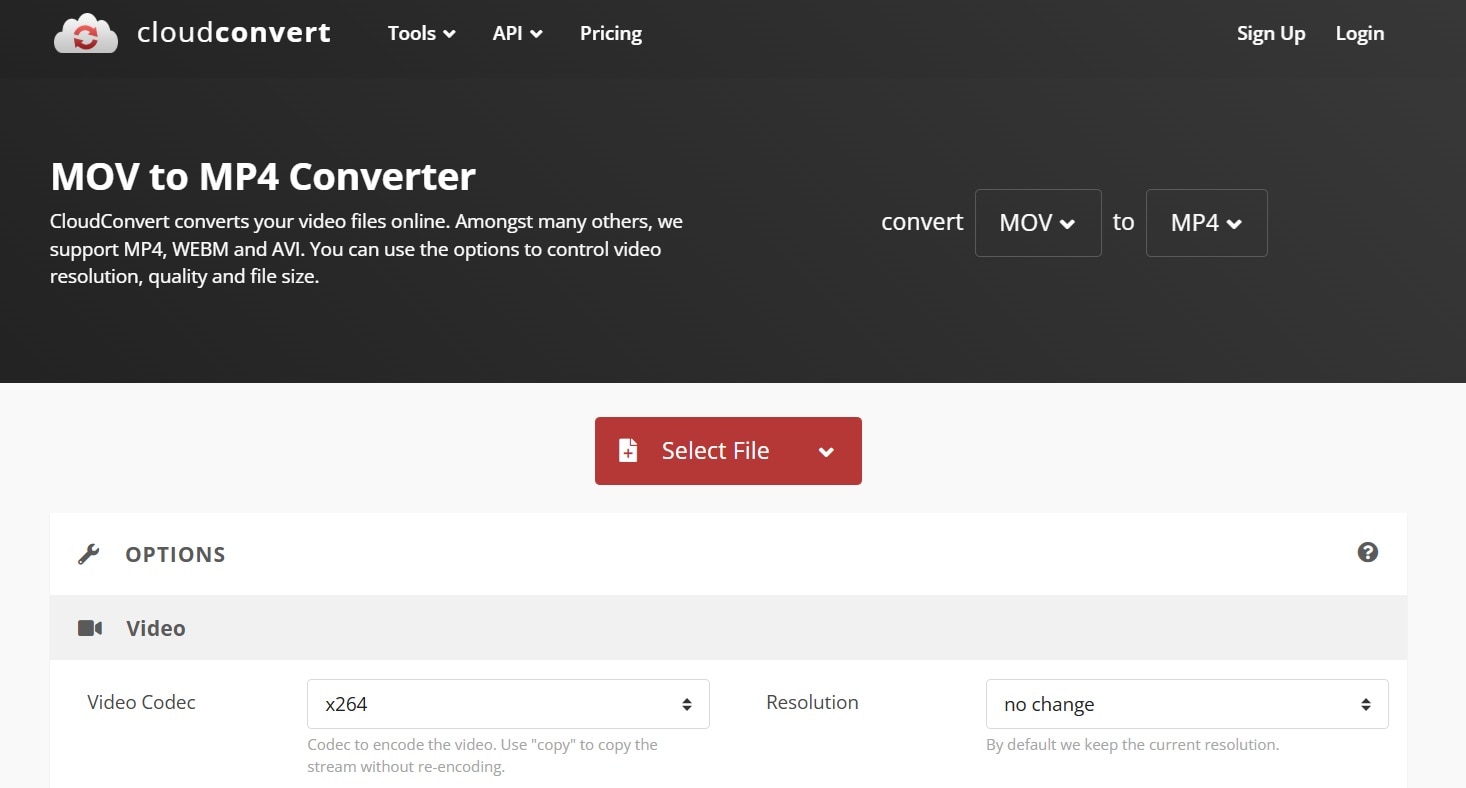Click the wrench icon beside OPTIONS
The height and width of the screenshot is (788, 1466).
pos(89,554)
